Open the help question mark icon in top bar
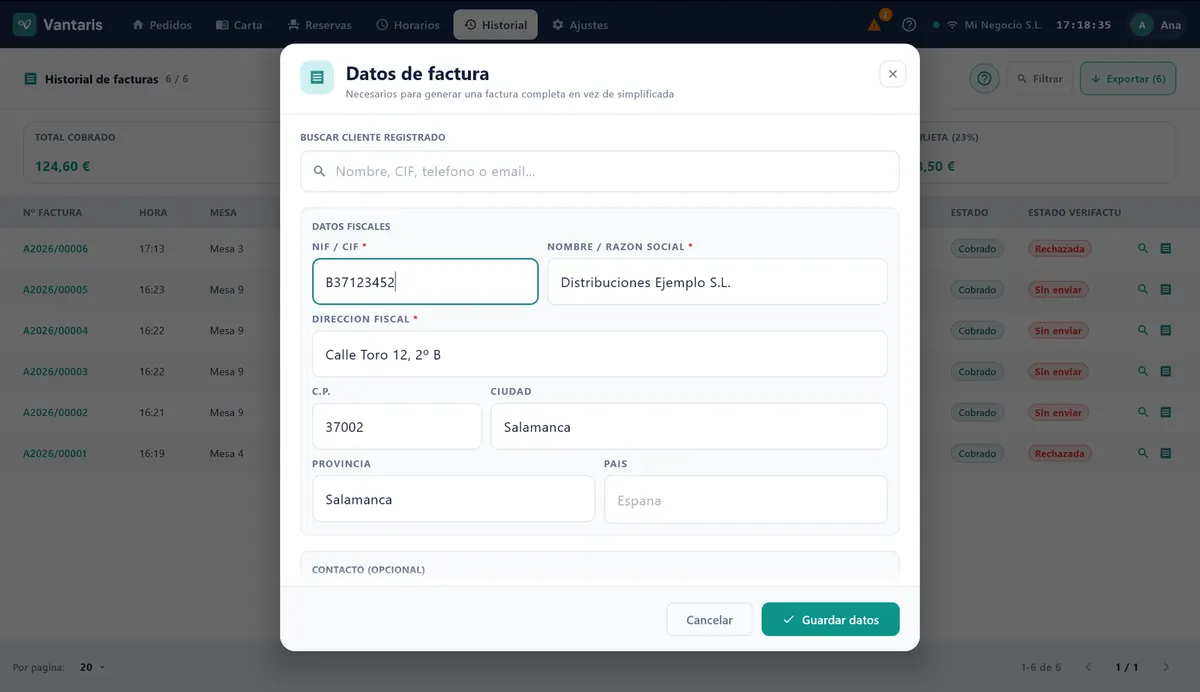Screen dimensions: 1200x692 tap(909, 25)
